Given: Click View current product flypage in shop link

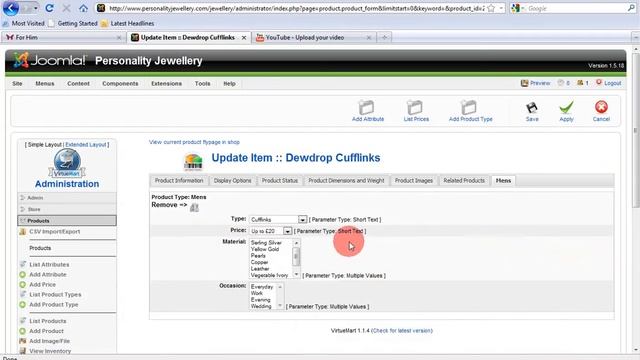Looking at the screenshot, I should (x=194, y=142).
